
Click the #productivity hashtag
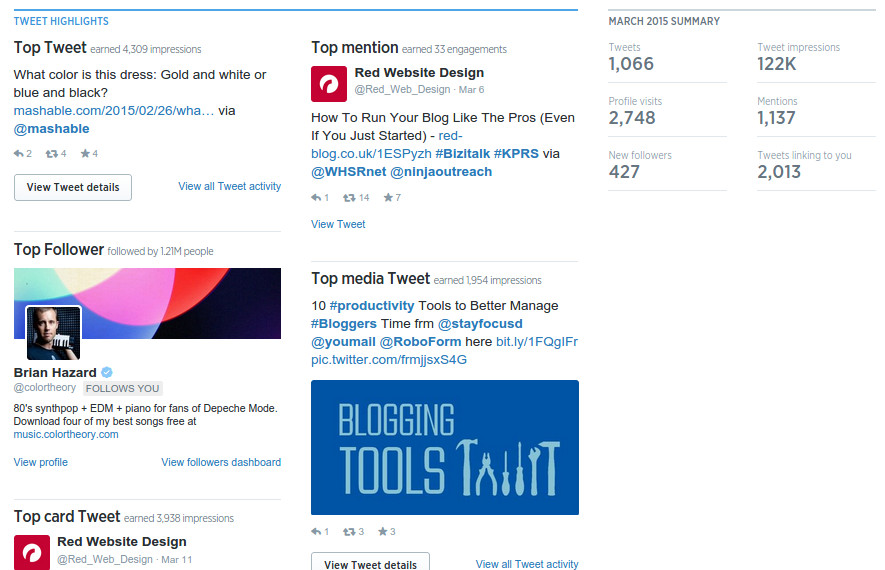[x=372, y=306]
